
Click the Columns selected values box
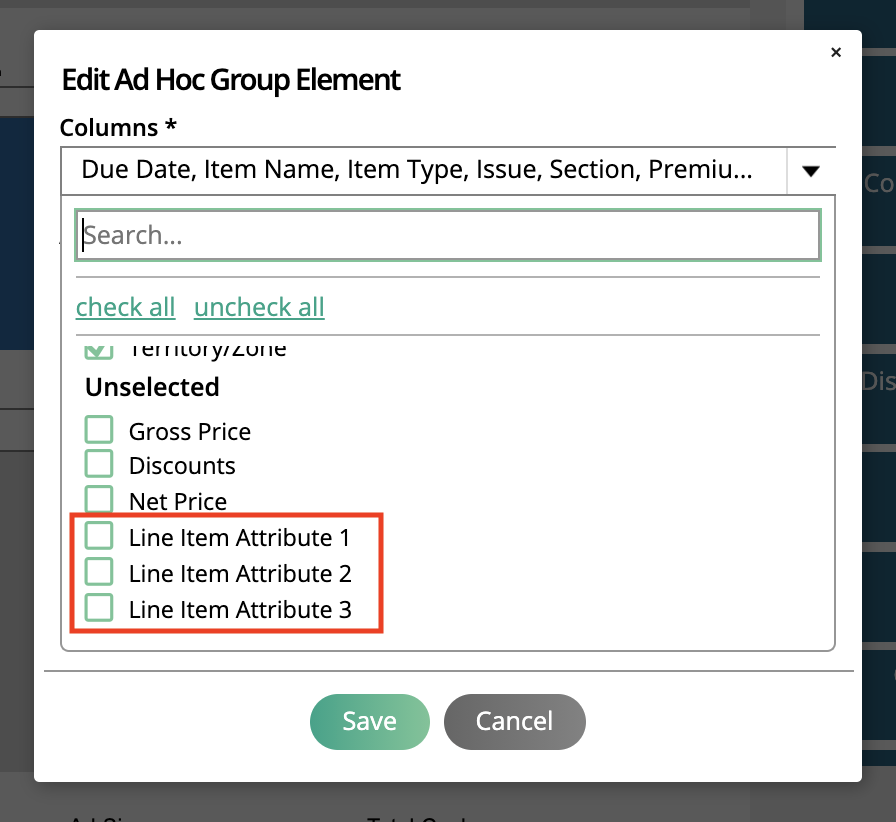pyautogui.click(x=424, y=171)
